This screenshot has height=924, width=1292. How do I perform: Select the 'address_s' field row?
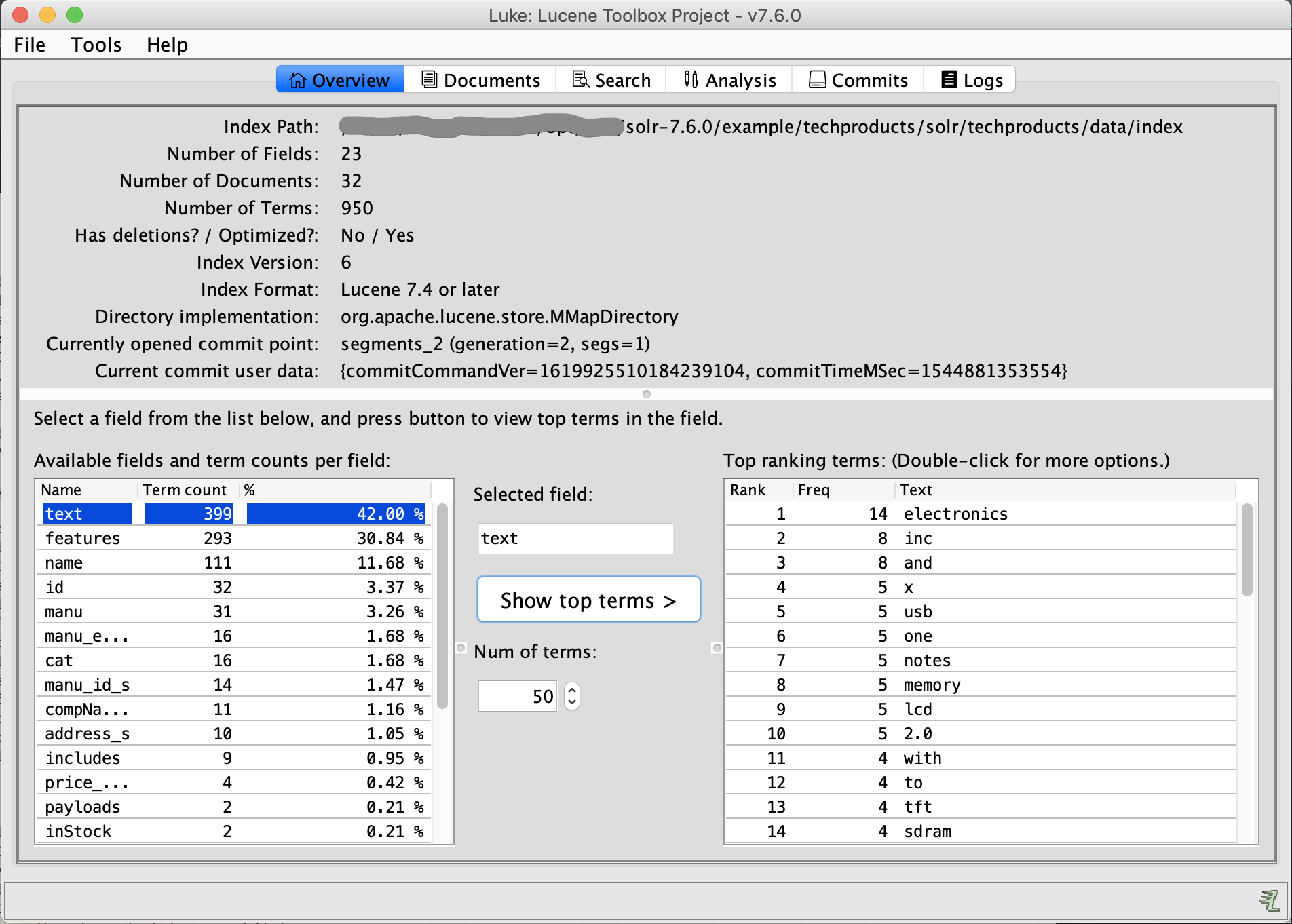[x=235, y=733]
